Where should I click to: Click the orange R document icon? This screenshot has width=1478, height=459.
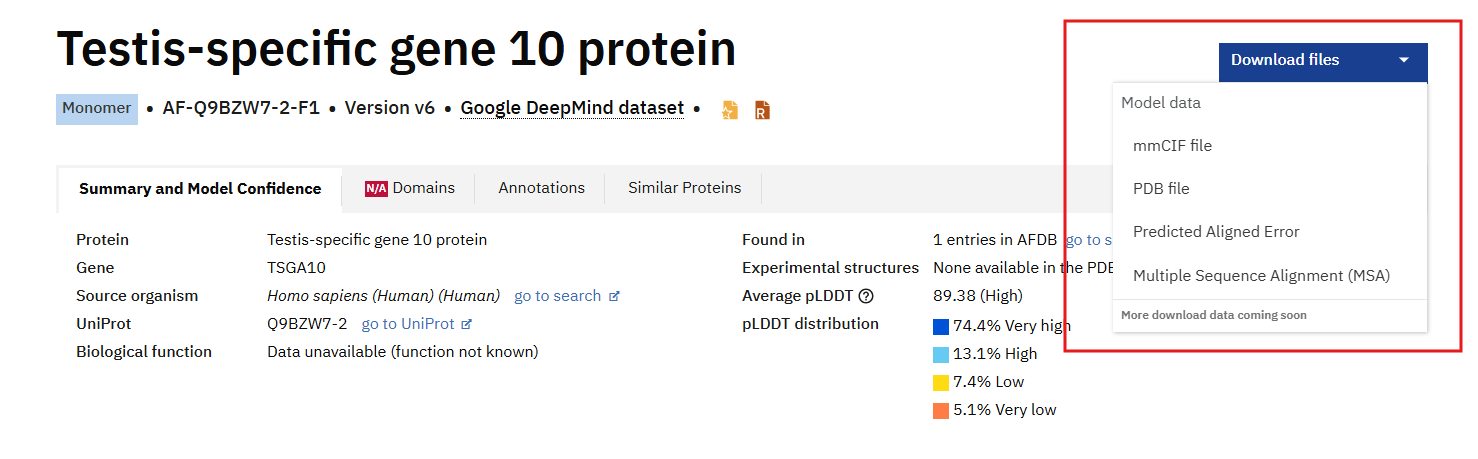762,110
